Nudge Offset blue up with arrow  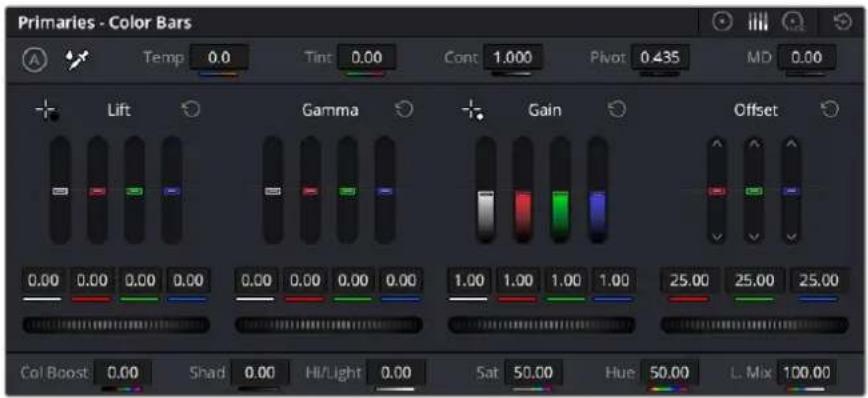coord(791,144)
